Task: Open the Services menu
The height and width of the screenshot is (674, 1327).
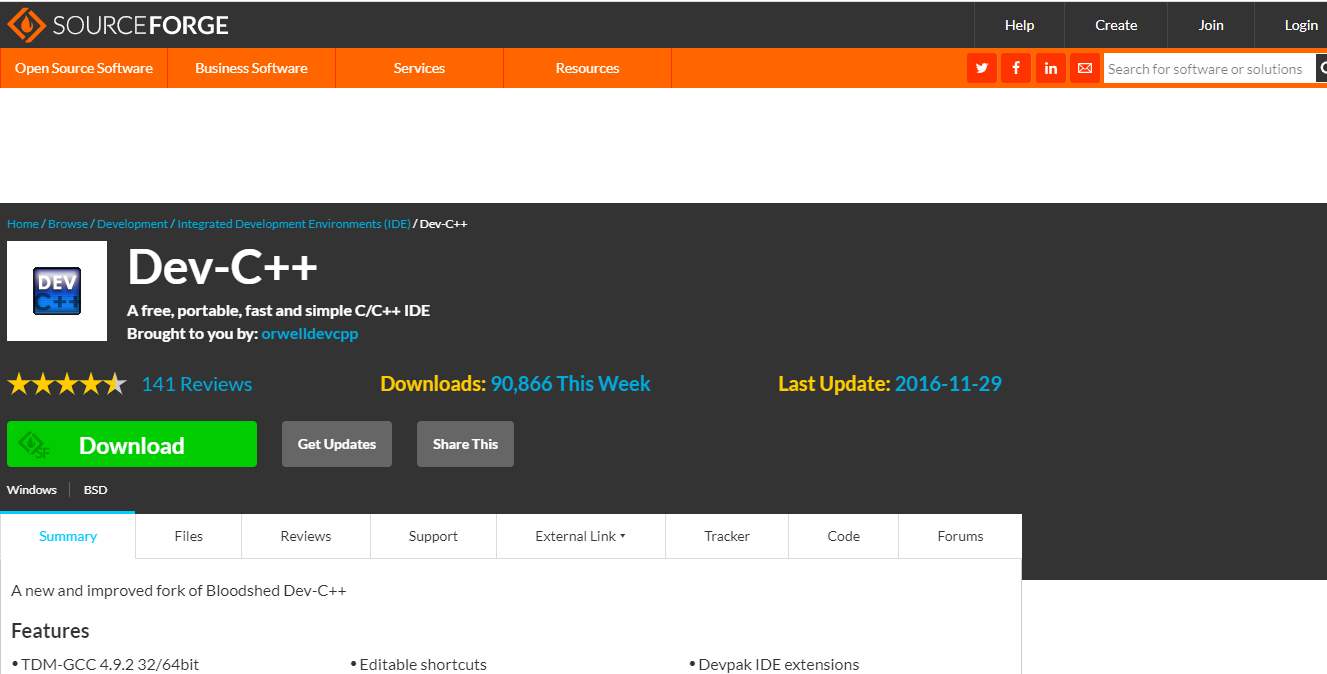Action: (419, 68)
